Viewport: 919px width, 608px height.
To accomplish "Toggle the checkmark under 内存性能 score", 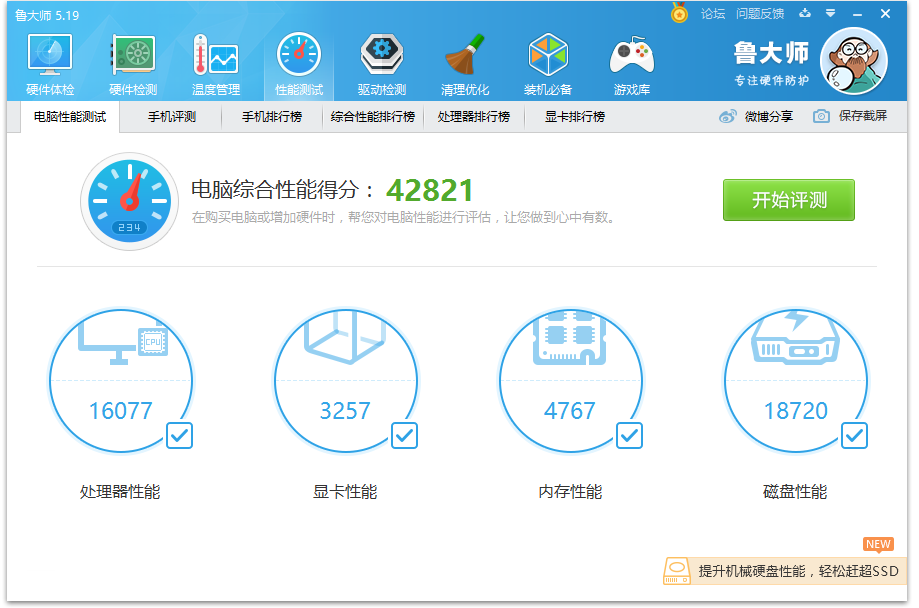I will coord(628,436).
